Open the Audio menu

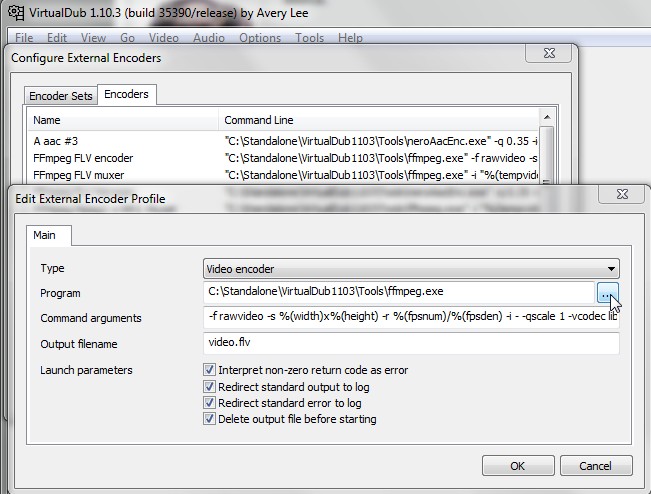pyautogui.click(x=209, y=38)
